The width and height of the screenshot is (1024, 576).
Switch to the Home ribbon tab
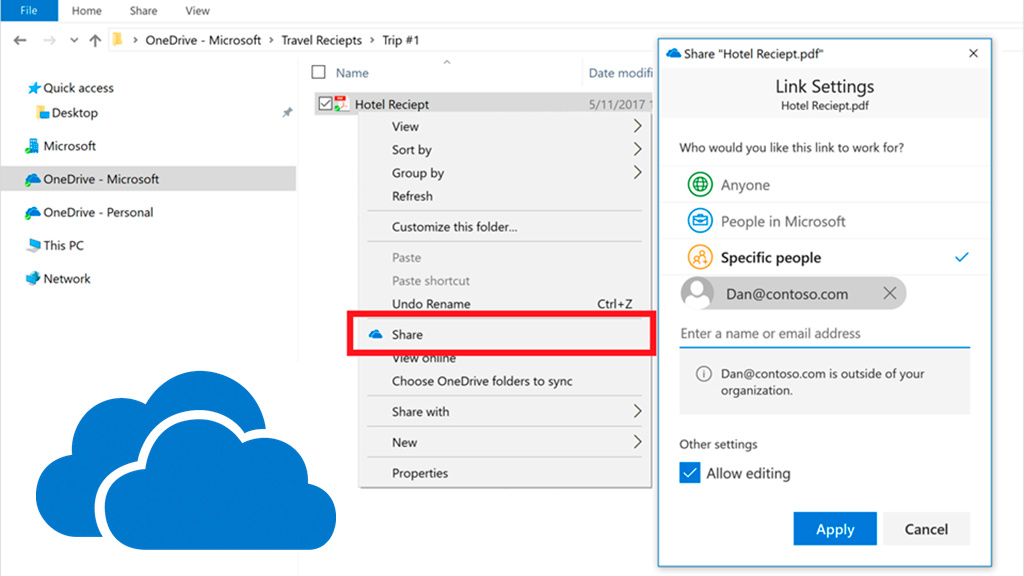[86, 10]
